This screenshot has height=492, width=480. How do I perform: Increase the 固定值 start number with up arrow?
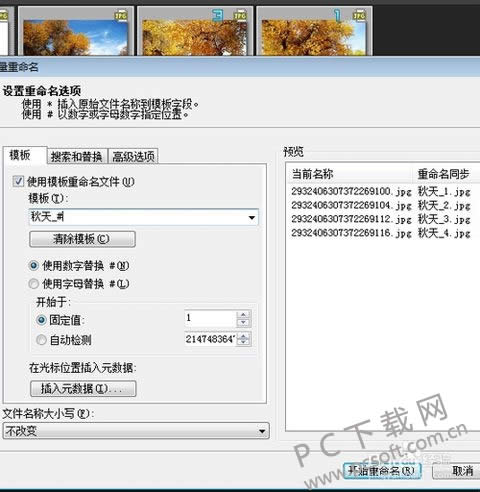tap(243, 314)
